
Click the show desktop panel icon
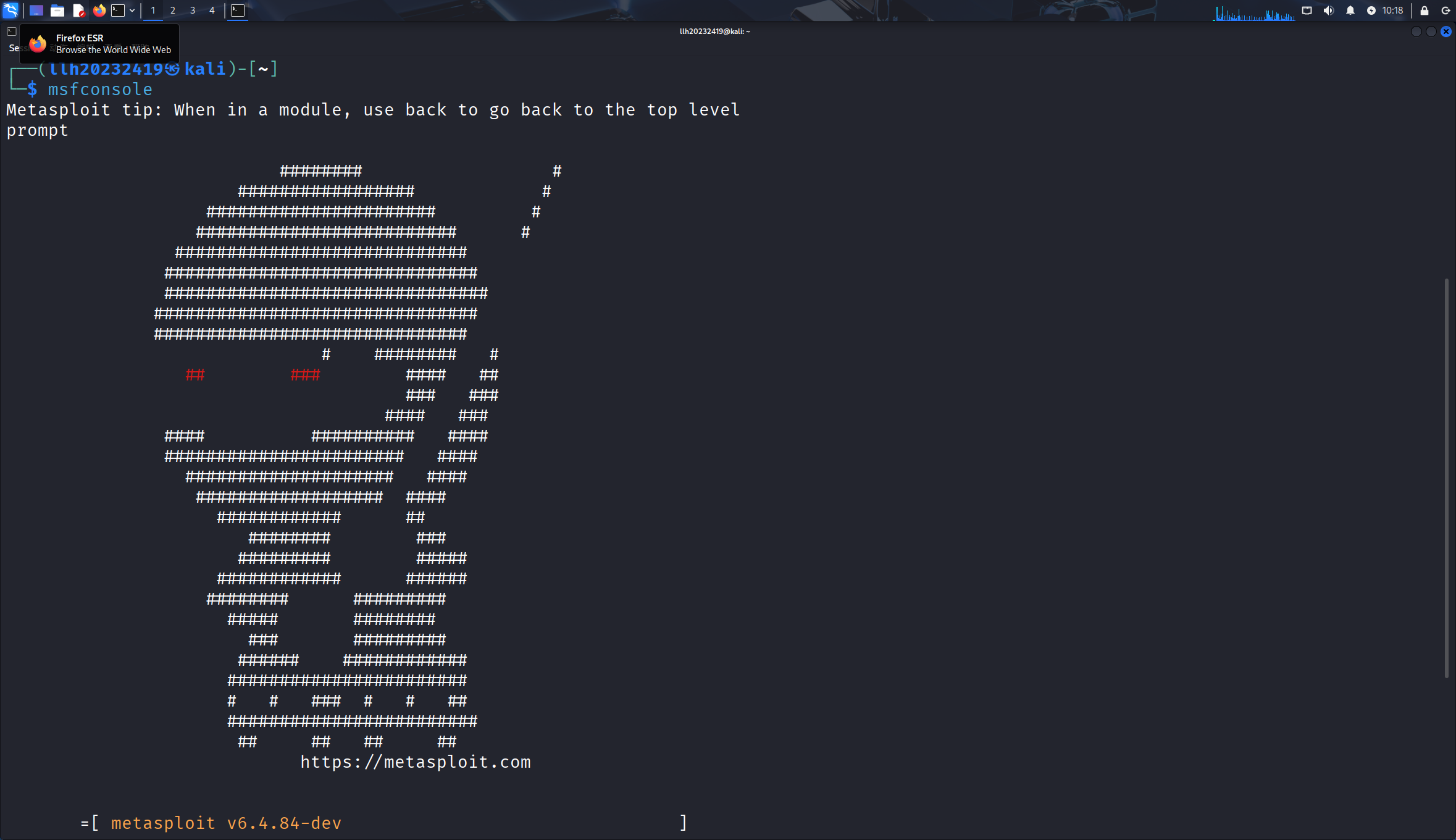point(36,10)
